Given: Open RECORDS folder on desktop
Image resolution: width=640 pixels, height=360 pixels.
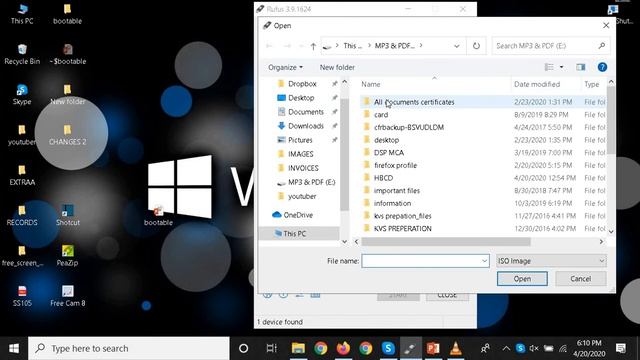Looking at the screenshot, I should [x=22, y=216].
